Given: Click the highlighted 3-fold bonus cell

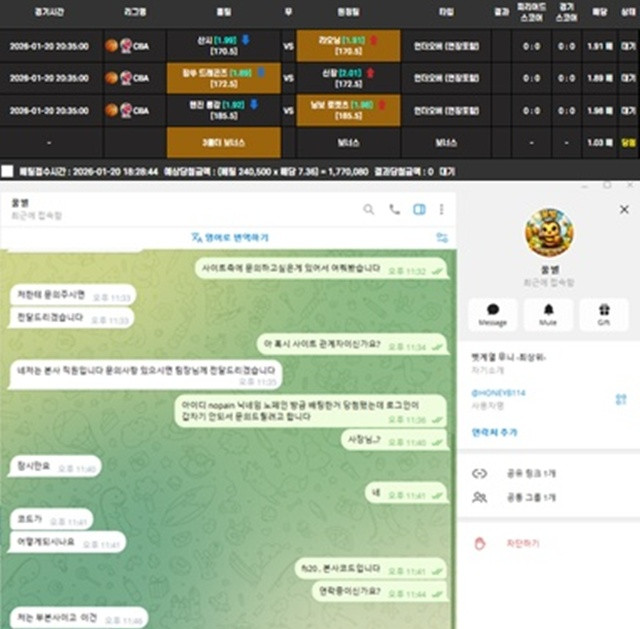Looking at the screenshot, I should point(223,142).
